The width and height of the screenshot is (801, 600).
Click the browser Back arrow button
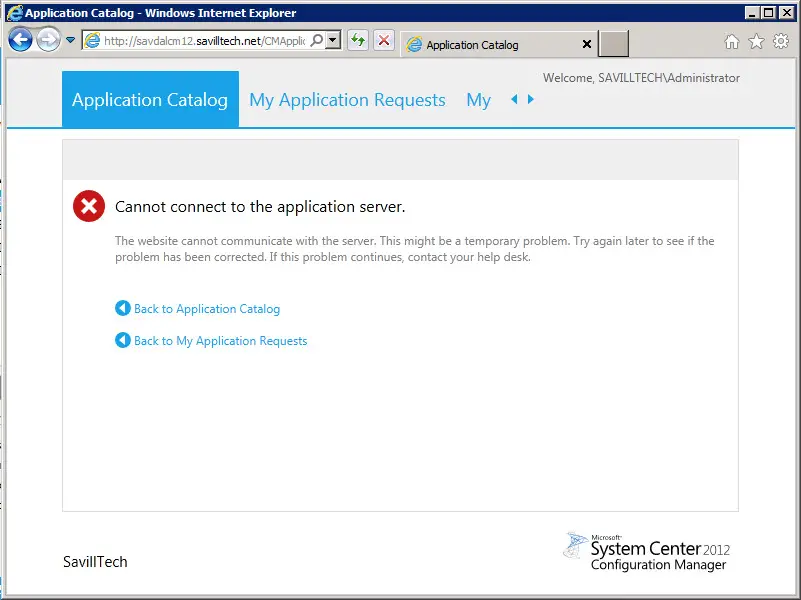pyautogui.click(x=20, y=40)
